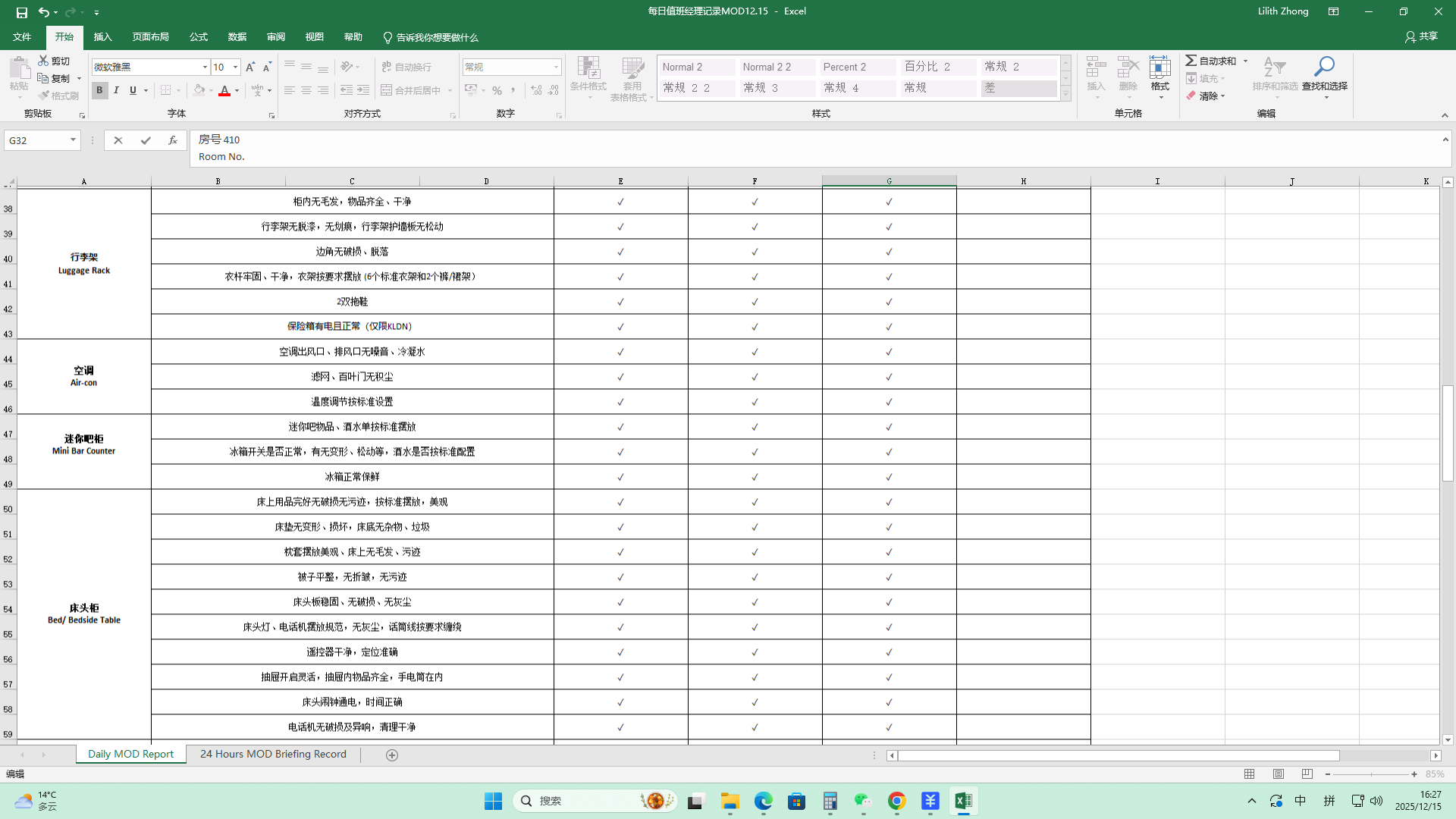The height and width of the screenshot is (819, 1456).
Task: Click the Find and Select magnifier icon
Action: tap(1324, 67)
